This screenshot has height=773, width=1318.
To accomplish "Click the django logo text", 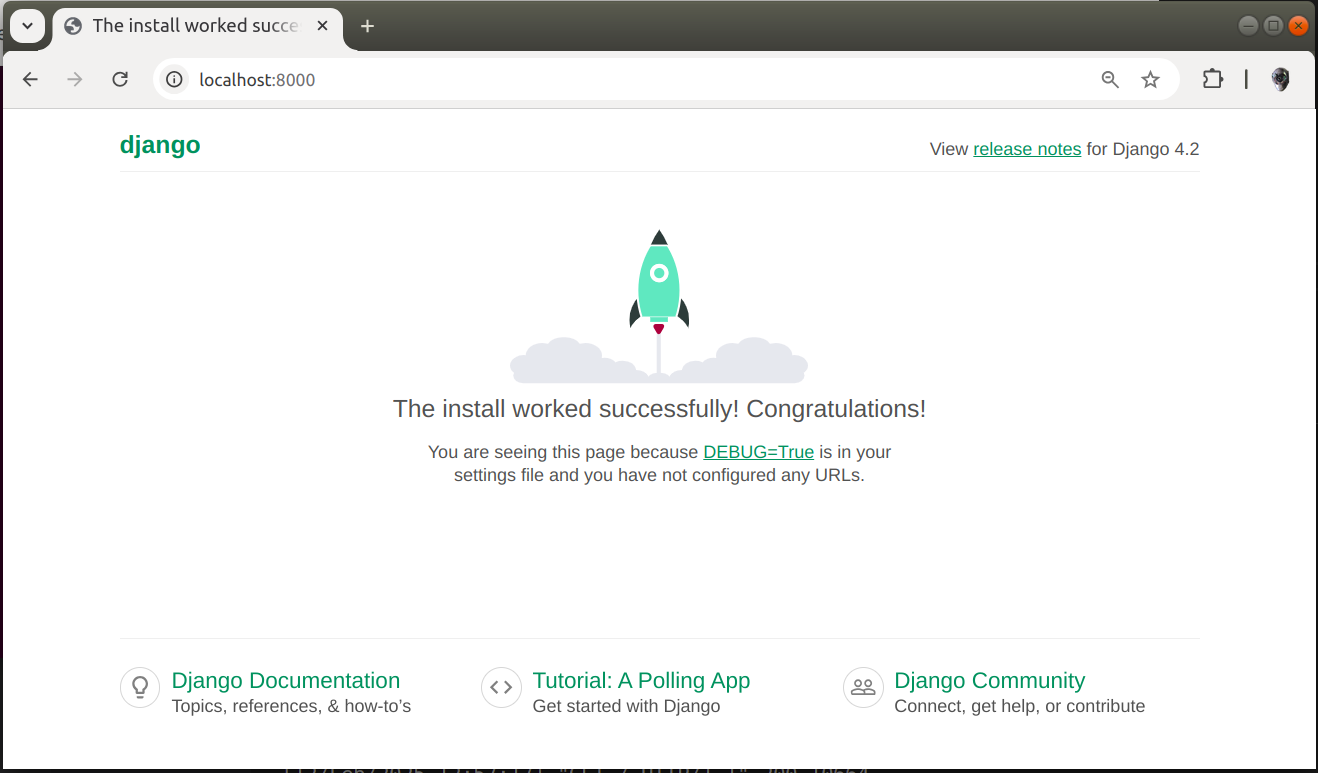I will click(x=160, y=145).
